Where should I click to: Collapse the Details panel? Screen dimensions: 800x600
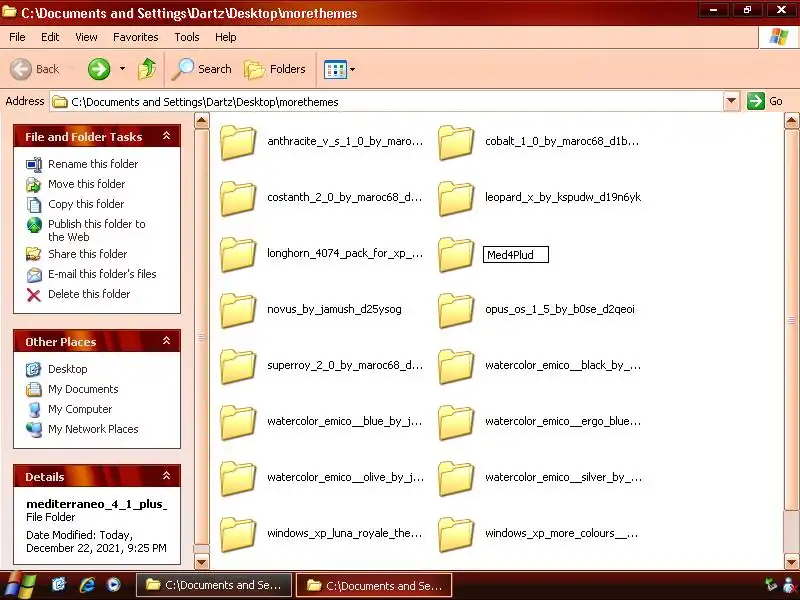tap(166, 476)
